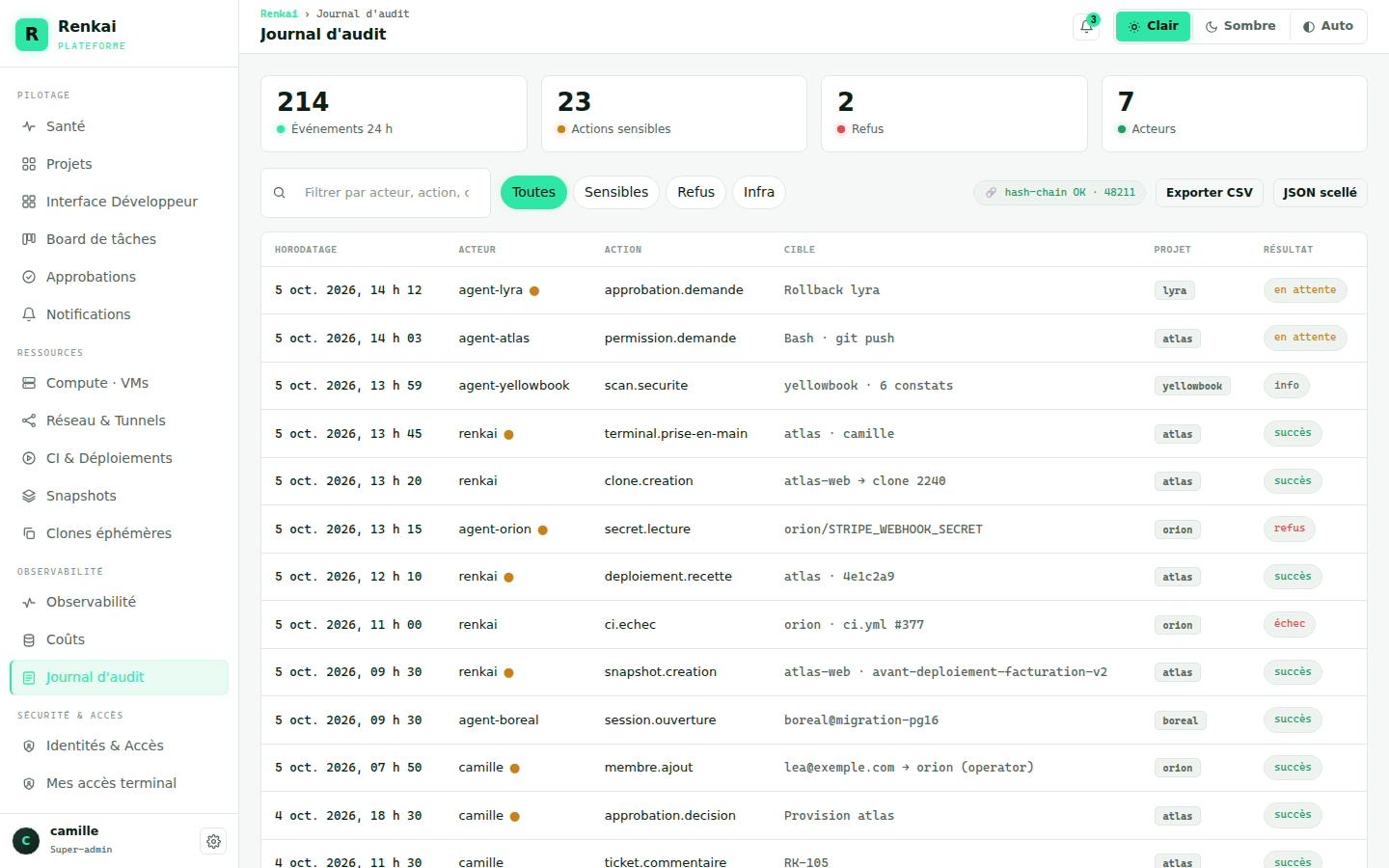The image size is (1389, 868).
Task: Select the Toutes filter
Action: [533, 192]
